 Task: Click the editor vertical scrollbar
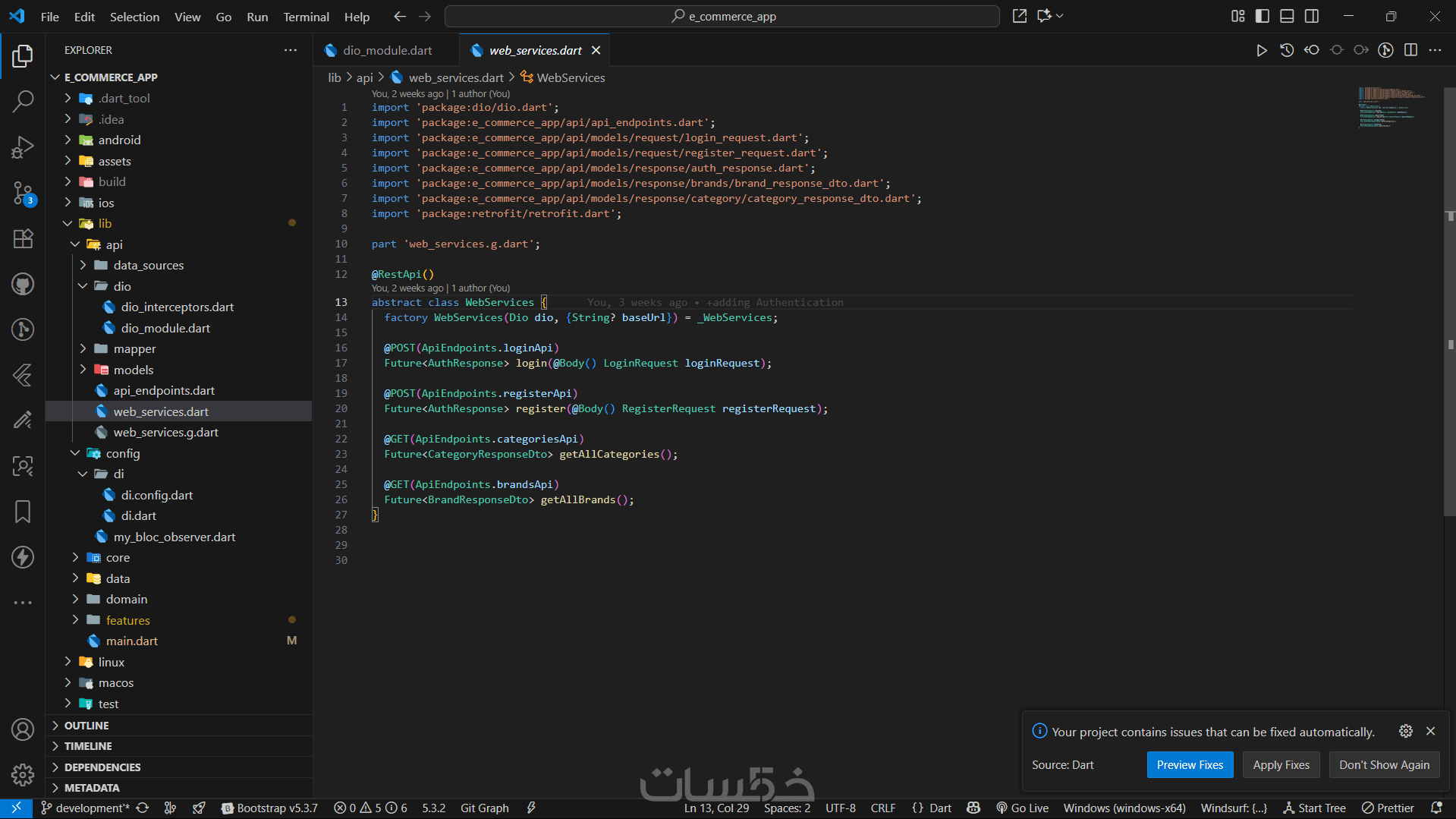(1450, 304)
